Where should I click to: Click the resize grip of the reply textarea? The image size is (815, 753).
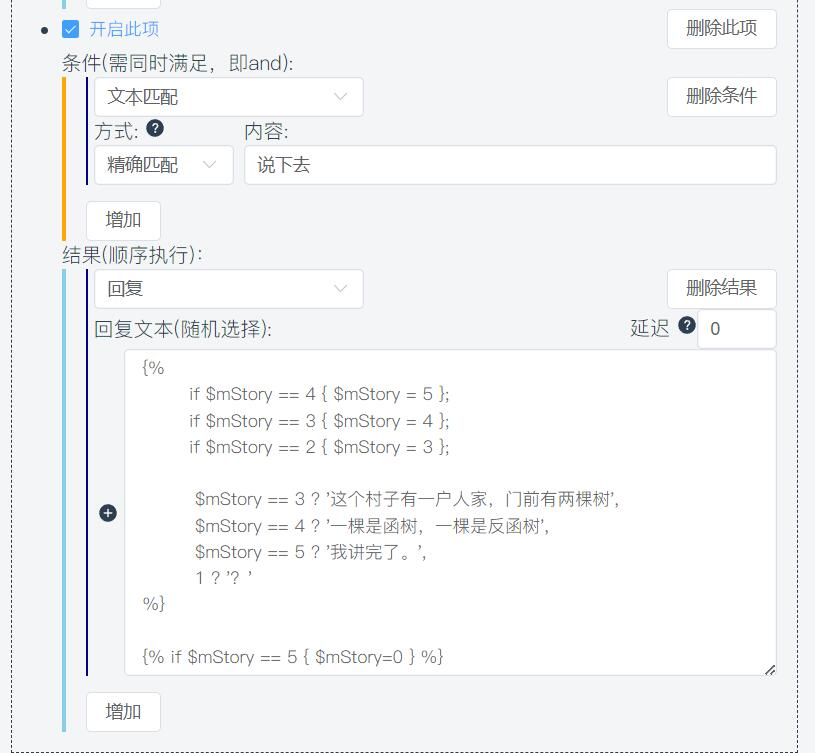click(771, 671)
